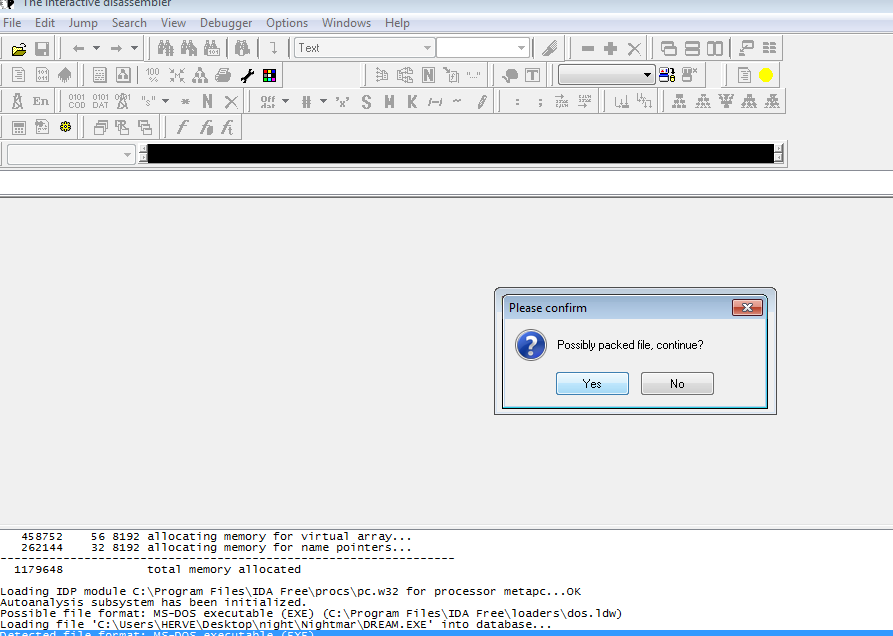Click the K stack variable icon
893x636 pixels.
click(412, 102)
